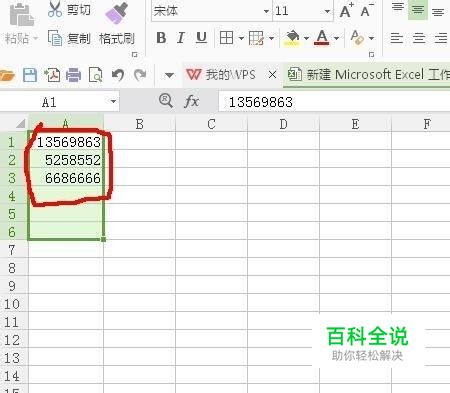
Task: Click cell containing 13569863
Action: [66, 142]
